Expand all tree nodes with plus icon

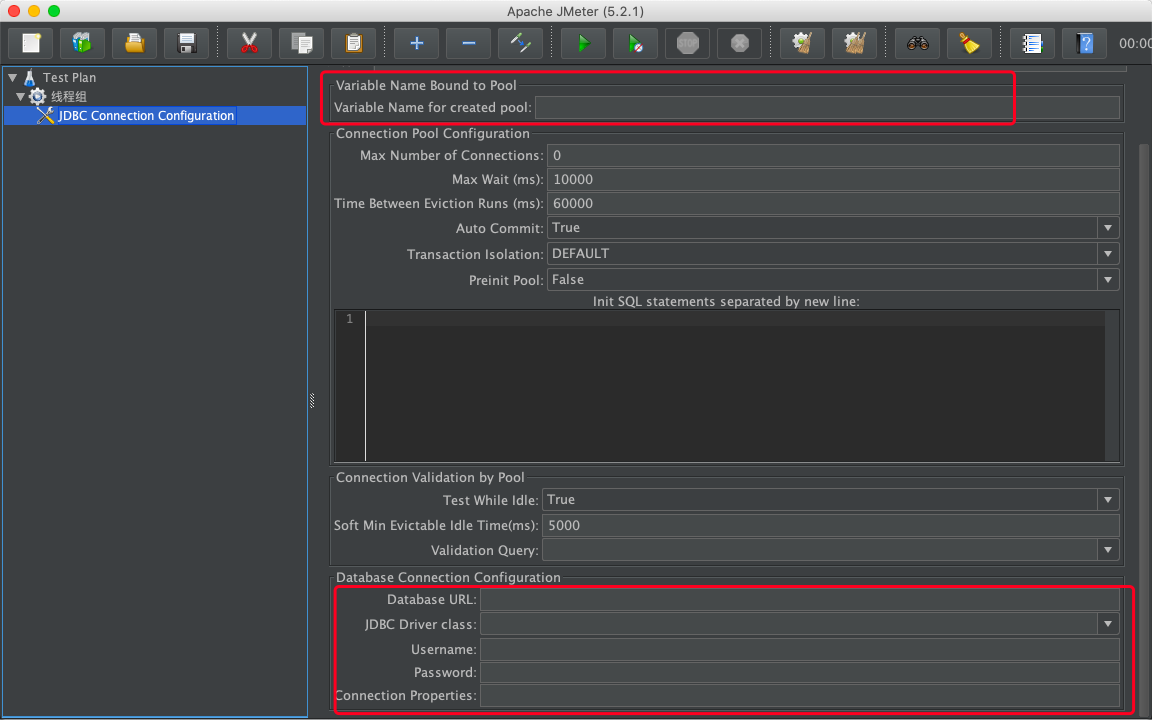(x=417, y=43)
